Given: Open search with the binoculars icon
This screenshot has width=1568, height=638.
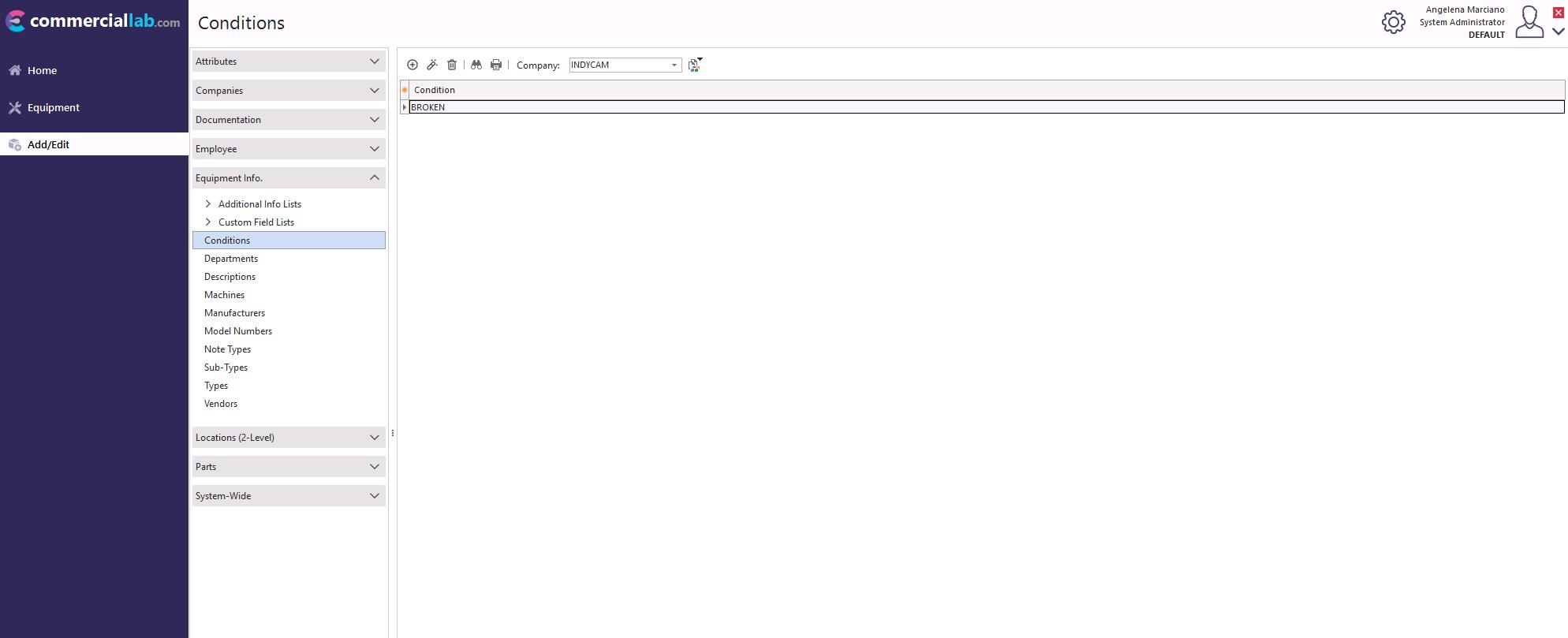Looking at the screenshot, I should tap(476, 65).
